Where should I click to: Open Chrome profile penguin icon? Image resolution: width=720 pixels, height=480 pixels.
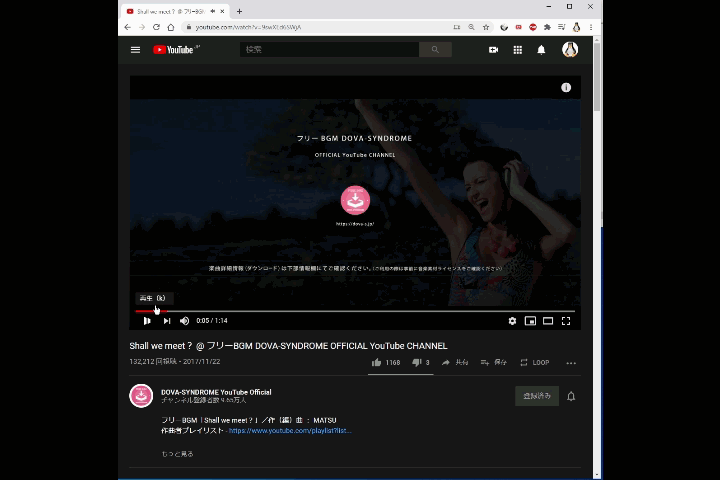[576, 27]
